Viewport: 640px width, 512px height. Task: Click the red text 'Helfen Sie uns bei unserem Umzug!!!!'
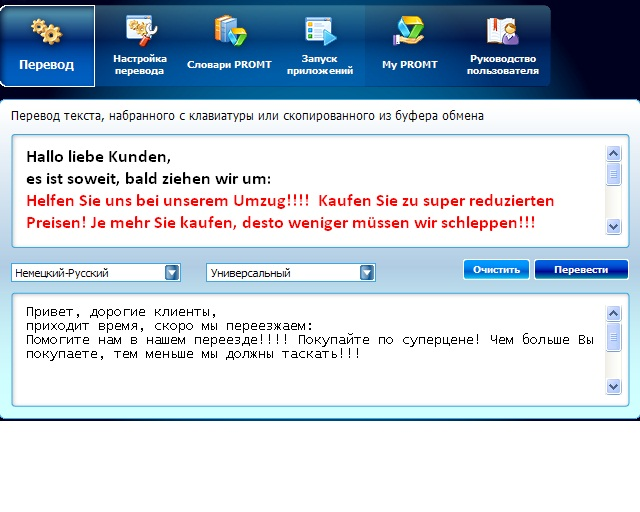click(168, 201)
